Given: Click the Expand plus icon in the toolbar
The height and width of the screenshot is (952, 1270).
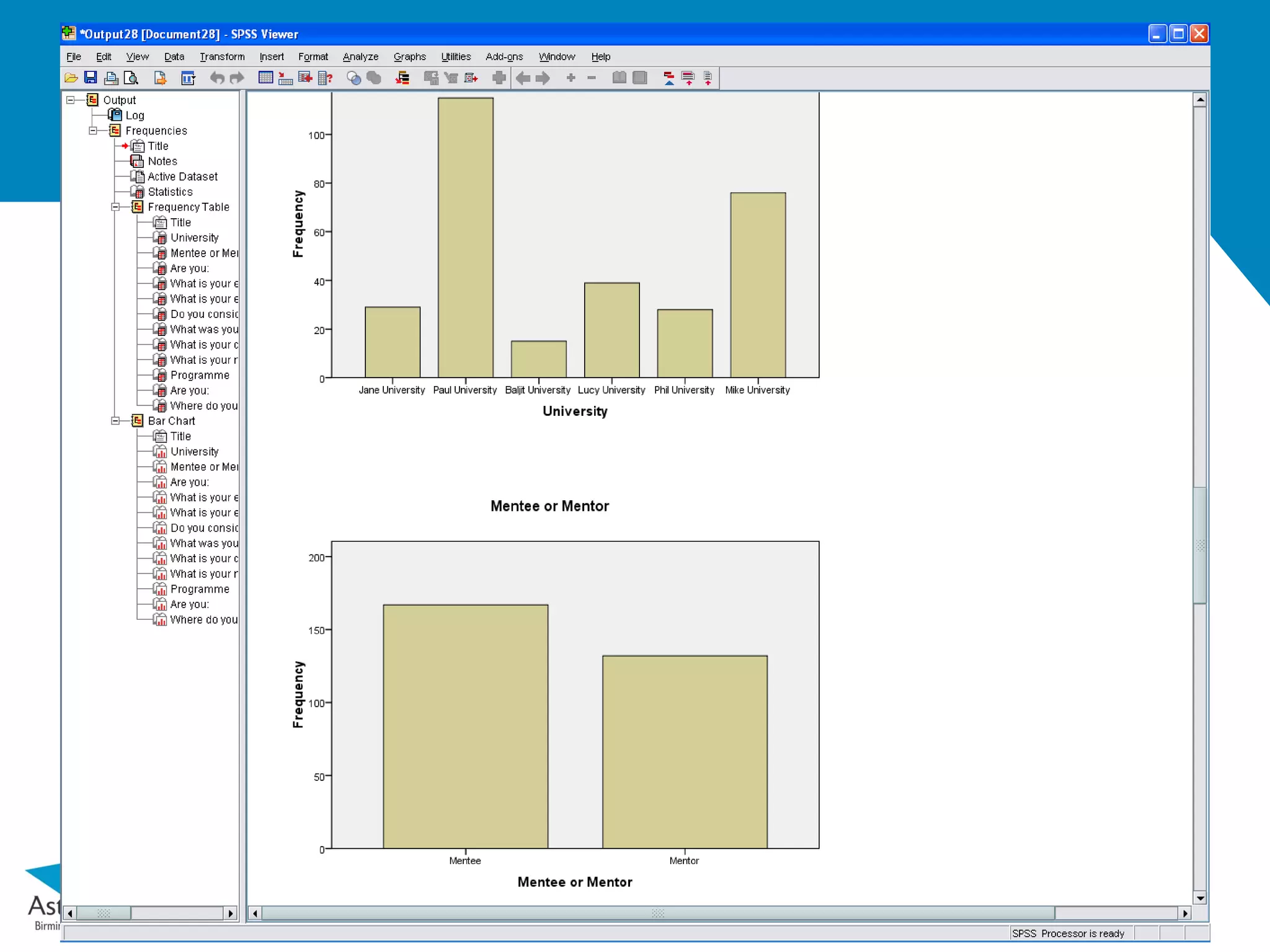Looking at the screenshot, I should click(571, 78).
